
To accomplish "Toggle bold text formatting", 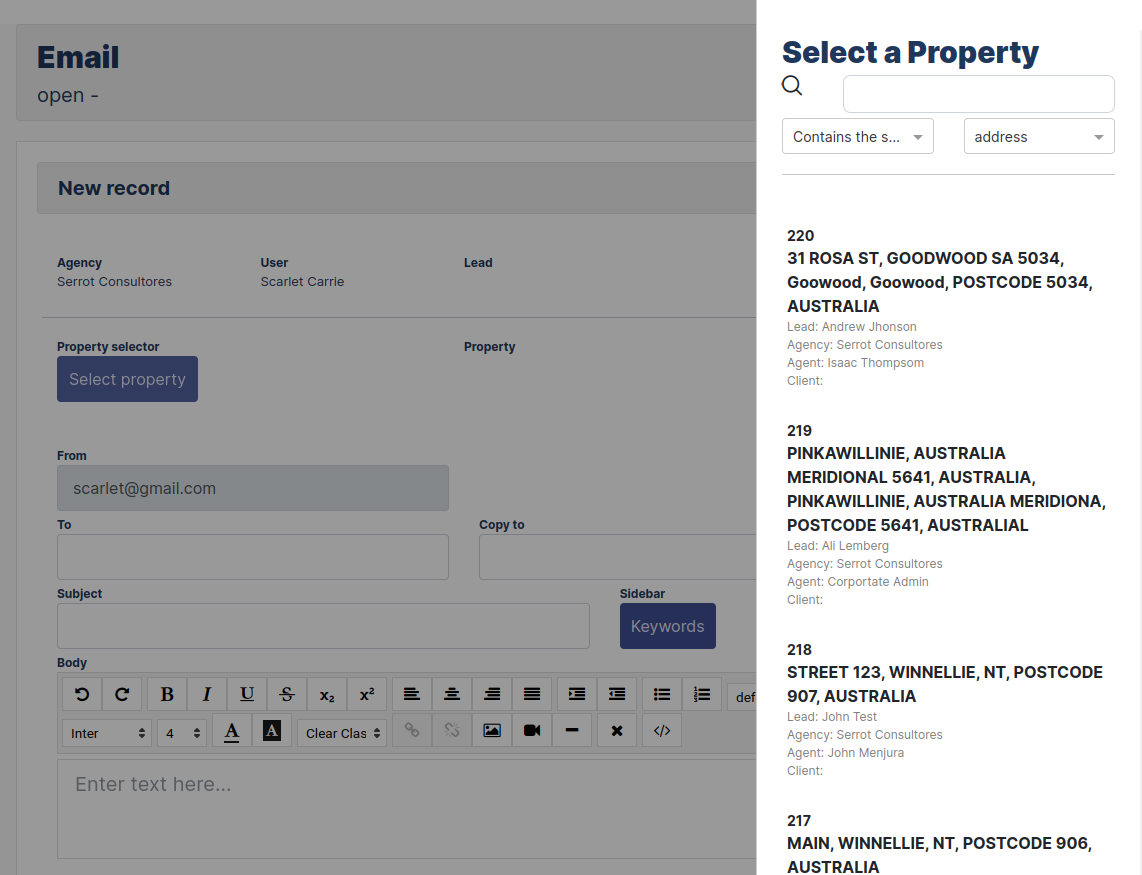I will click(166, 694).
